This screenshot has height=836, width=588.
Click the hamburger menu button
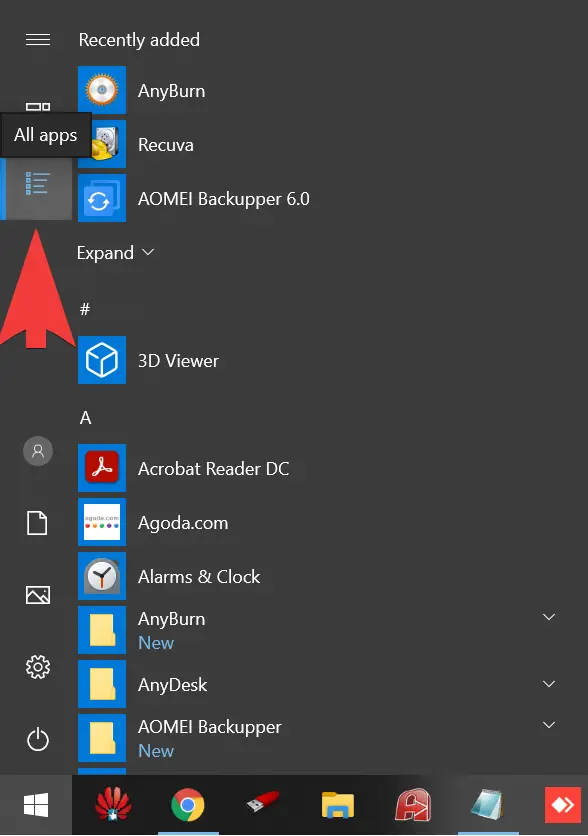38,39
